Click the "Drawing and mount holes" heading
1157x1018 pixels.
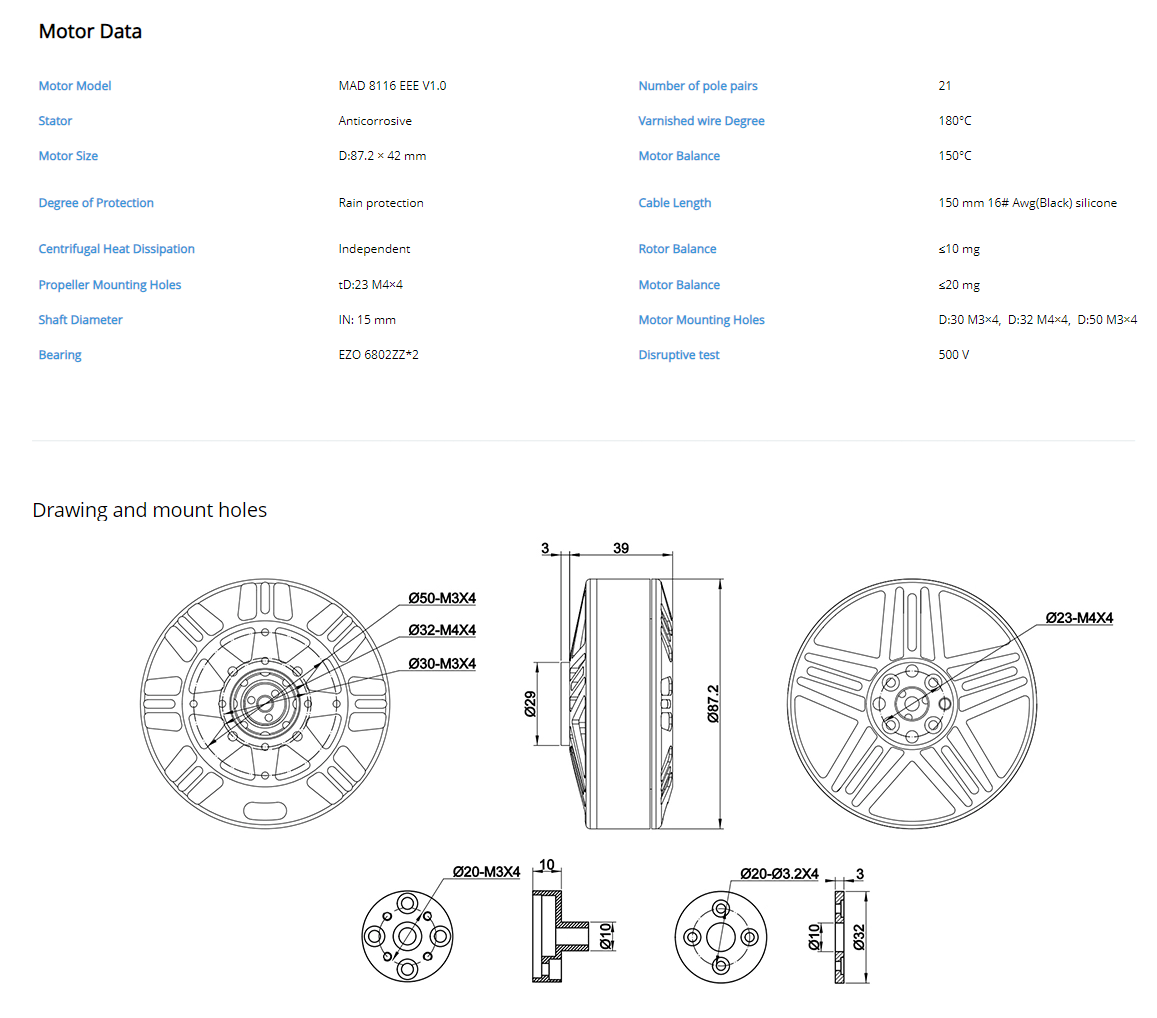tap(150, 510)
